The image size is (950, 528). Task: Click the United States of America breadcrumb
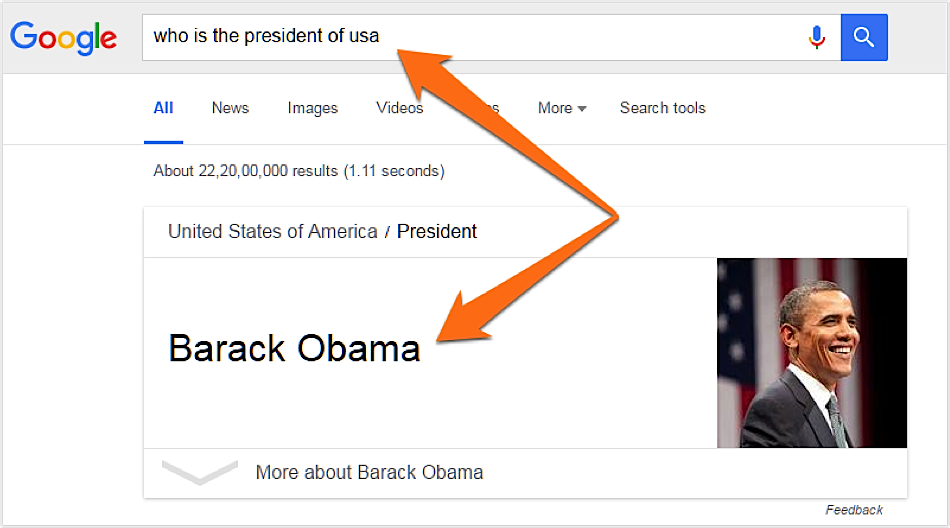click(x=273, y=232)
